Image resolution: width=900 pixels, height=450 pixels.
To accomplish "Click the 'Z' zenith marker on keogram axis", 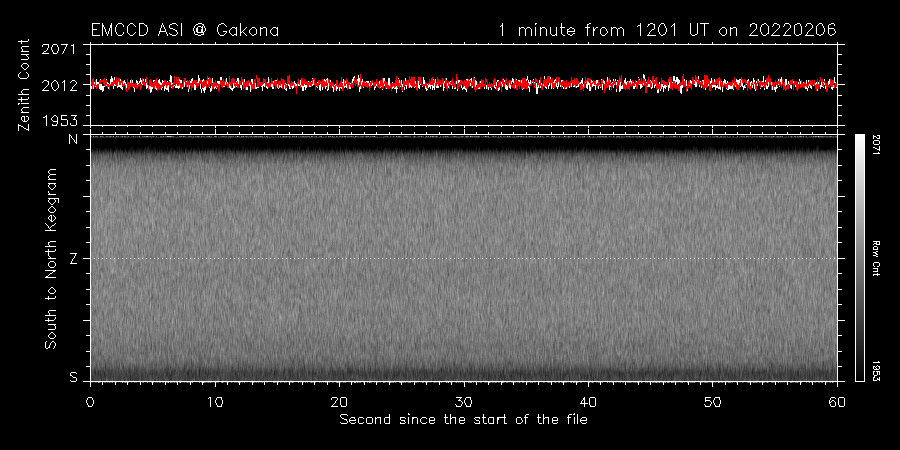I will point(73,259).
